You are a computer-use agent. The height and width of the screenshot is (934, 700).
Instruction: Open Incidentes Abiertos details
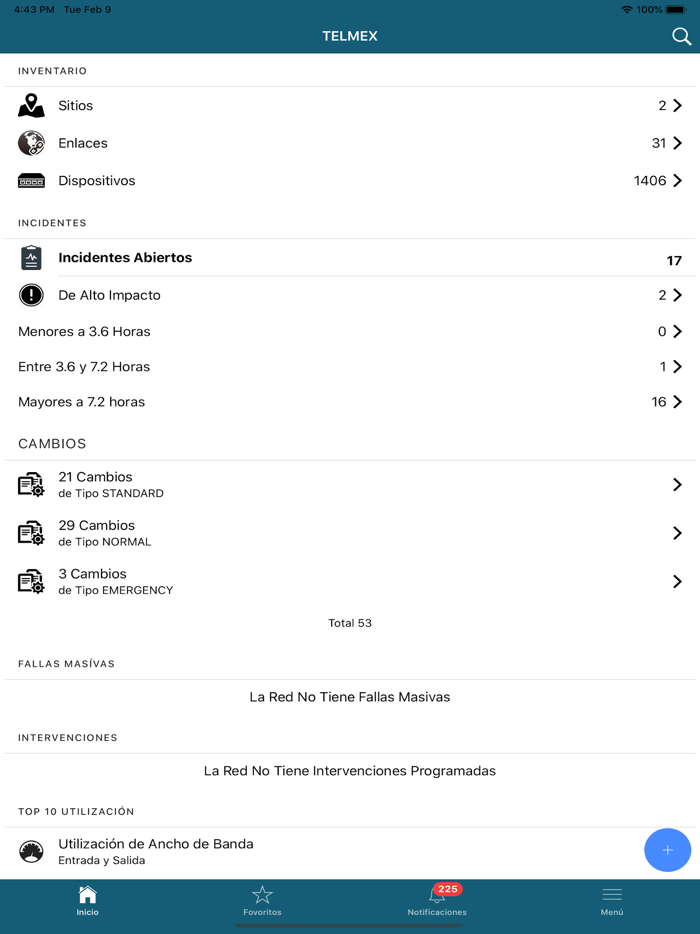pos(350,257)
